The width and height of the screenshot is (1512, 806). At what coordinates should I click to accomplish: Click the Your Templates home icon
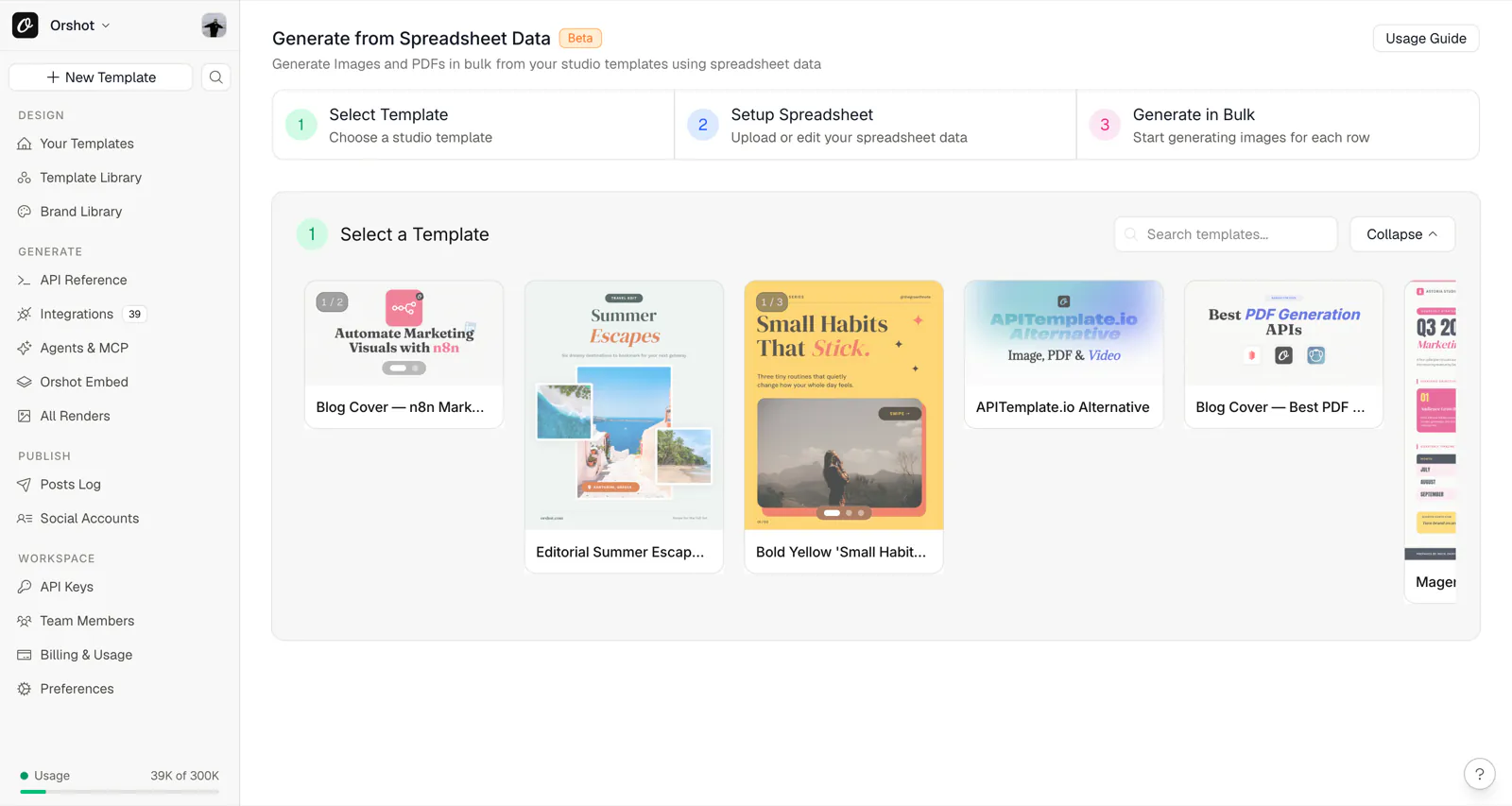point(25,144)
